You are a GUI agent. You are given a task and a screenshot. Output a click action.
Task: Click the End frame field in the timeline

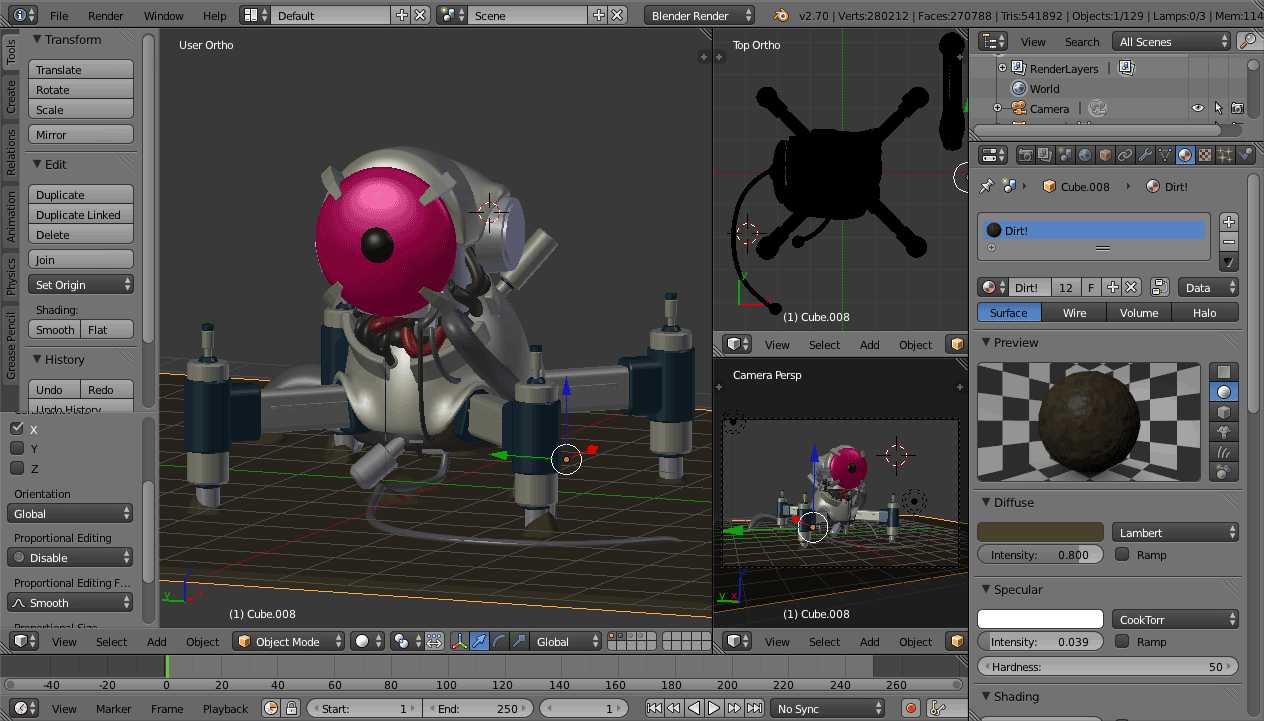479,708
